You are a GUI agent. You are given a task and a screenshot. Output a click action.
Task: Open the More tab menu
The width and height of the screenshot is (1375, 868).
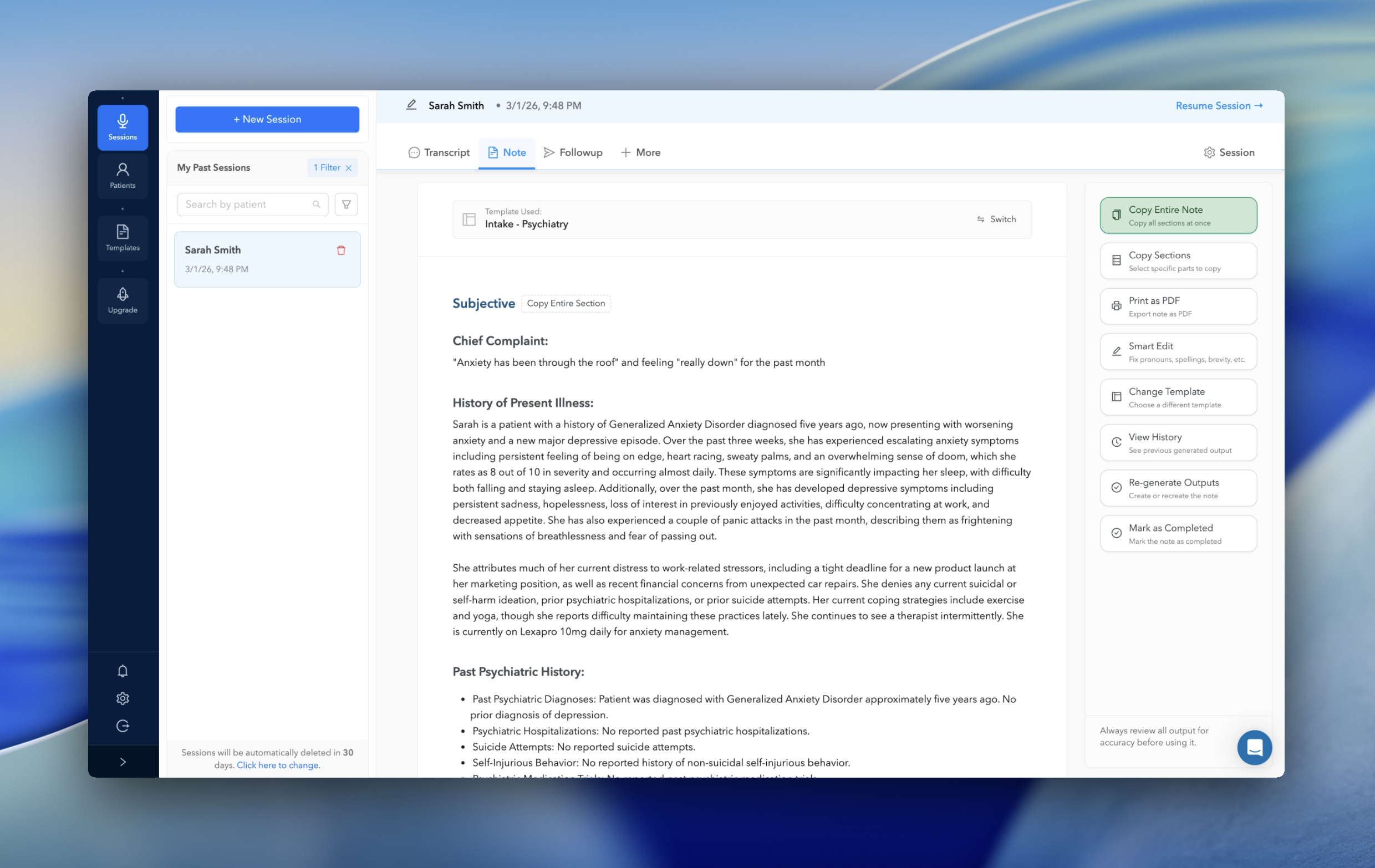[x=641, y=152]
